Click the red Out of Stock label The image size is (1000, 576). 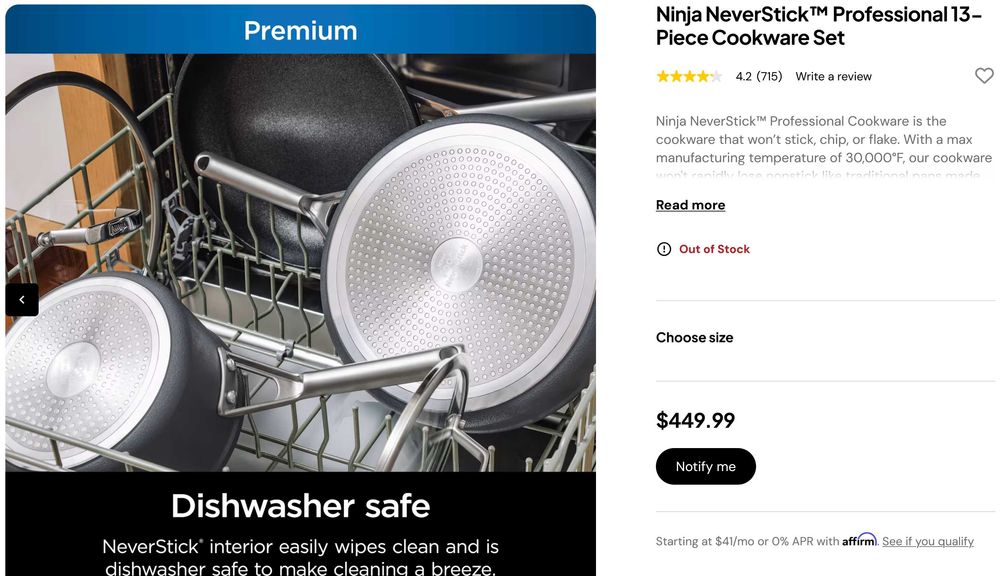[714, 249]
